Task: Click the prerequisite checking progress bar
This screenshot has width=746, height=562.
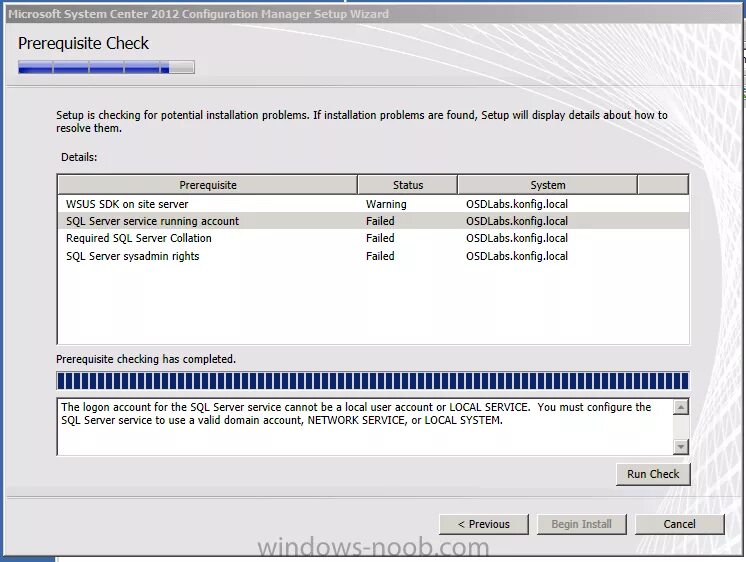Action: [x=373, y=381]
